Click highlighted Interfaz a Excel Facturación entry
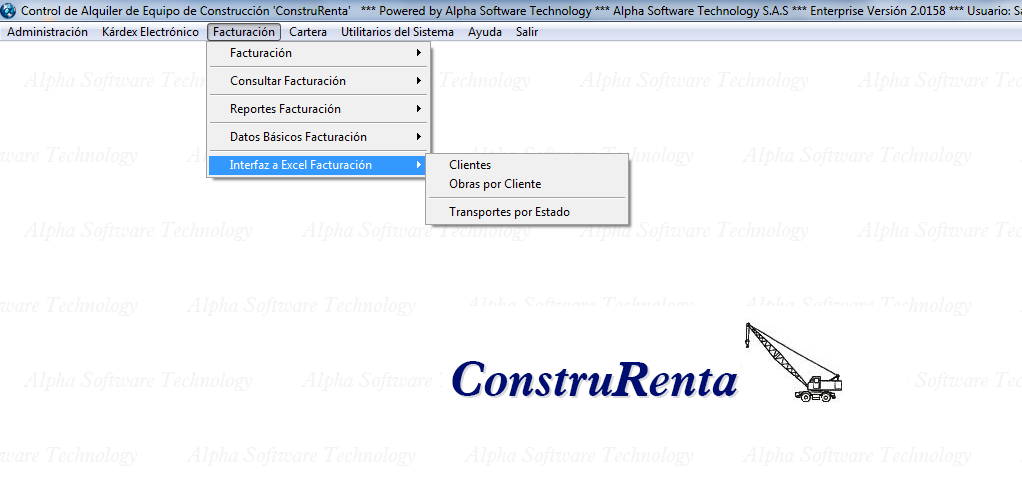Viewport: 1022px width, 501px height. point(300,165)
